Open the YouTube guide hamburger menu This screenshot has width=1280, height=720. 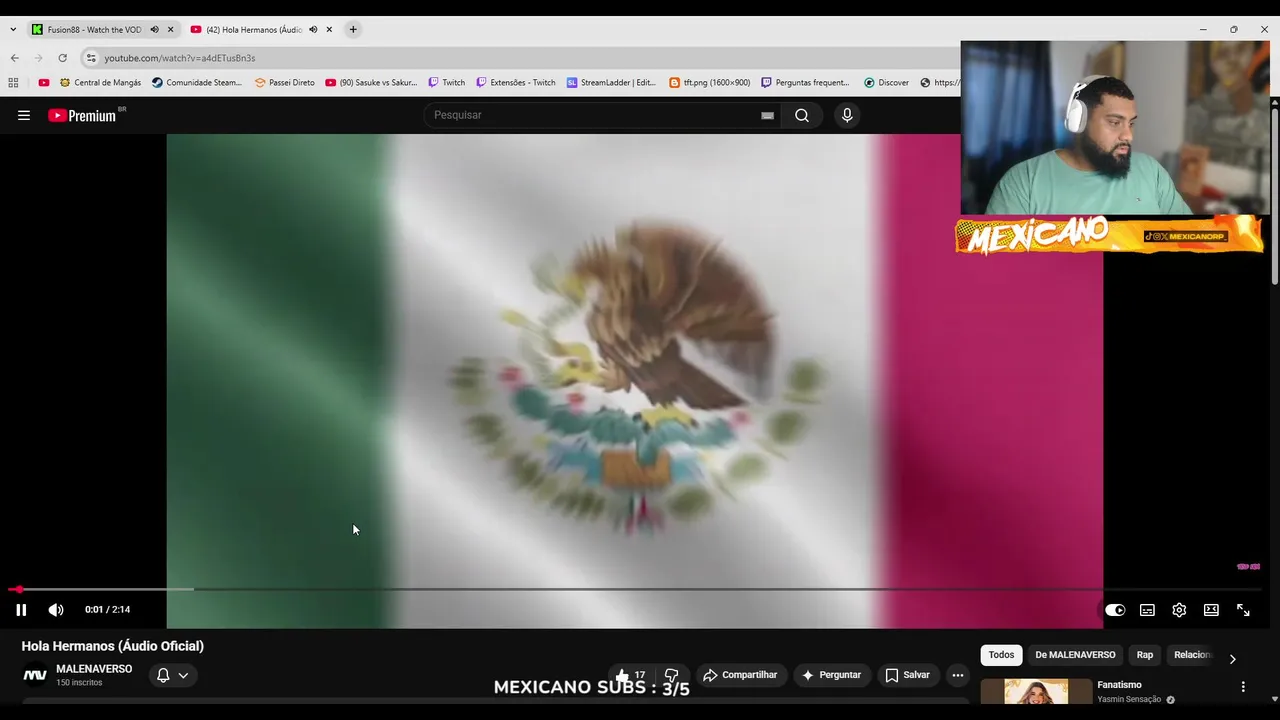pyautogui.click(x=24, y=115)
